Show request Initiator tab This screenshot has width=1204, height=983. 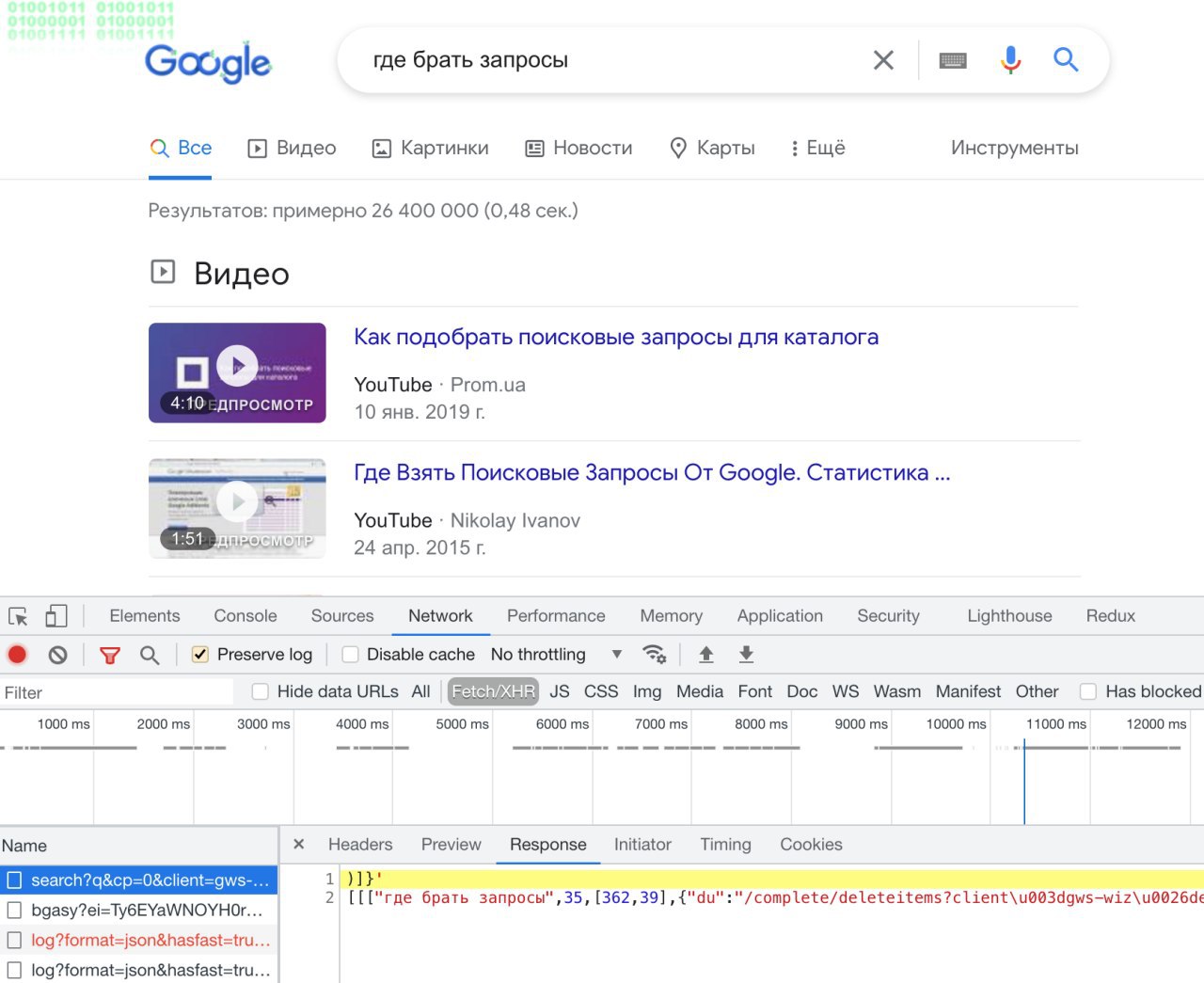(x=642, y=845)
